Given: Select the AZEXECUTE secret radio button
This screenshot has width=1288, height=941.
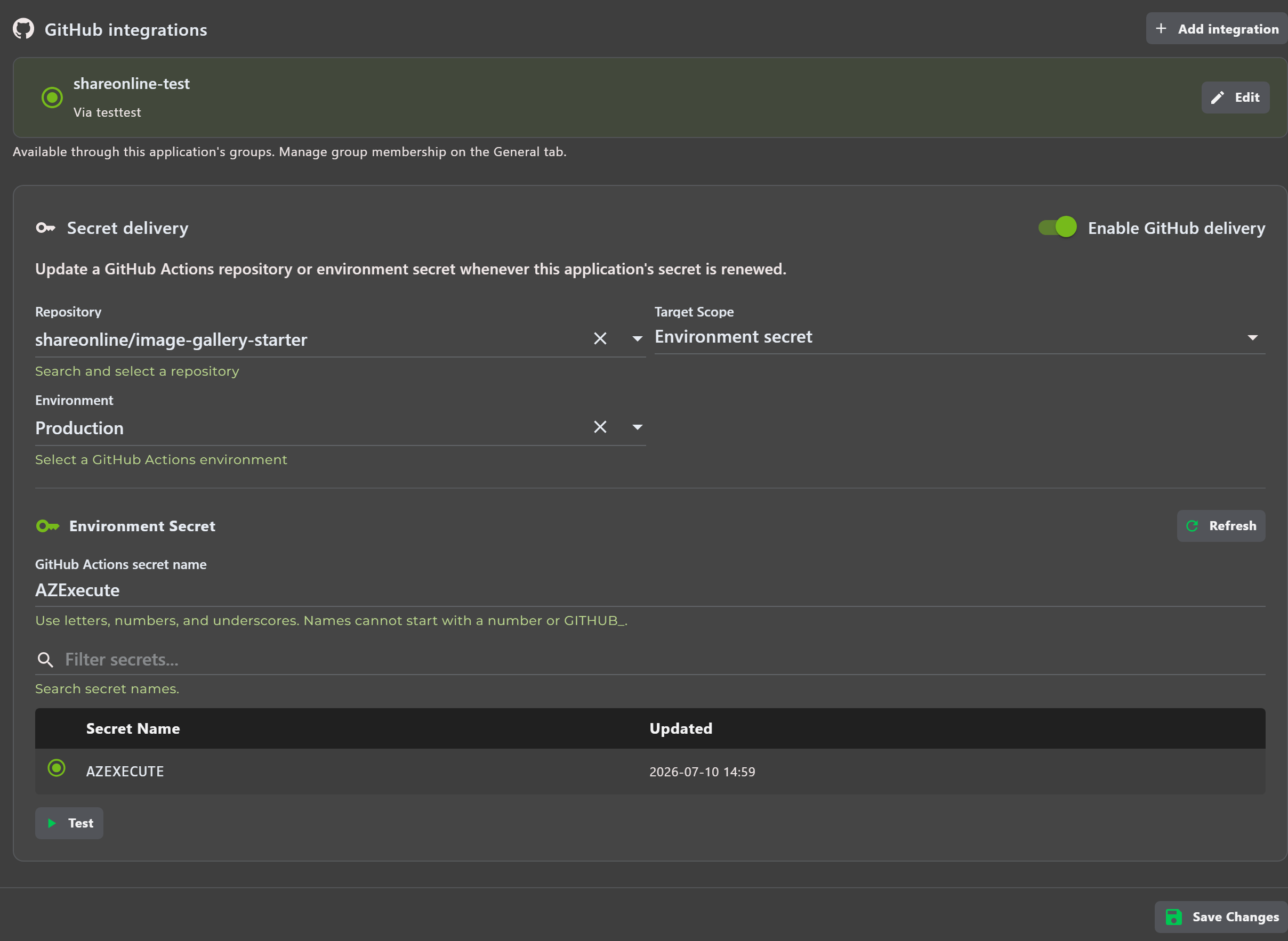Looking at the screenshot, I should click(57, 768).
